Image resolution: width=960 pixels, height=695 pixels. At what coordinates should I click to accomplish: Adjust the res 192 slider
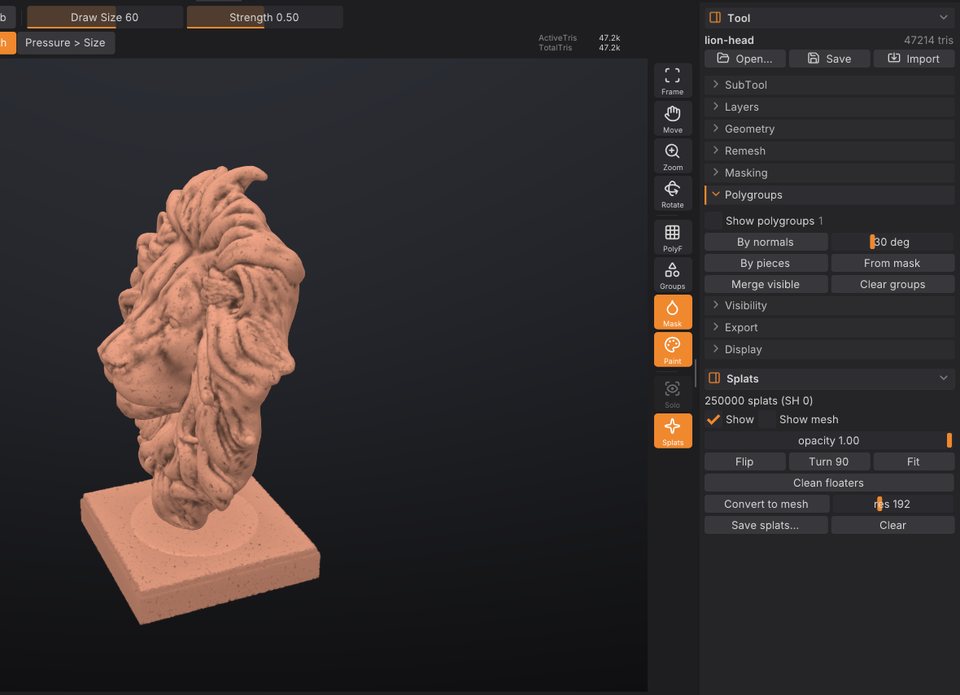[892, 504]
